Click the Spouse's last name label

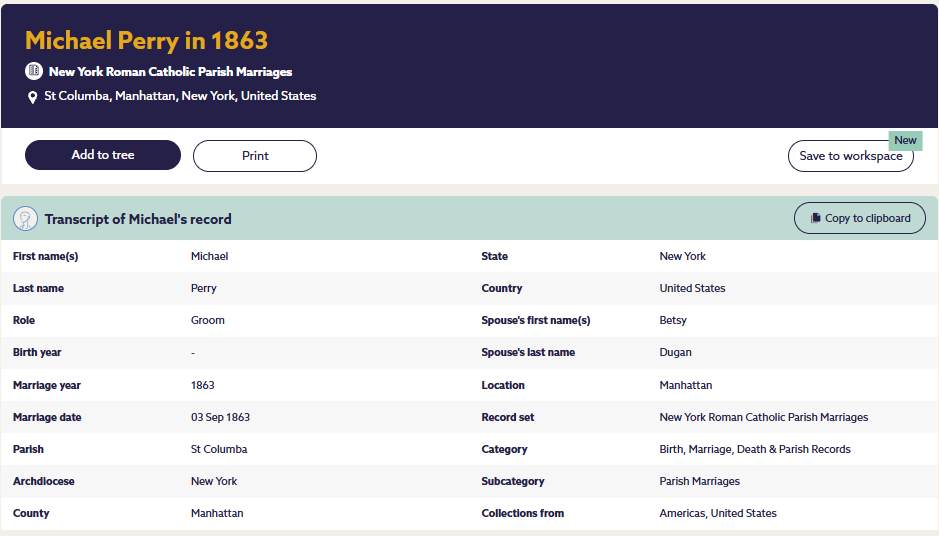tap(528, 353)
